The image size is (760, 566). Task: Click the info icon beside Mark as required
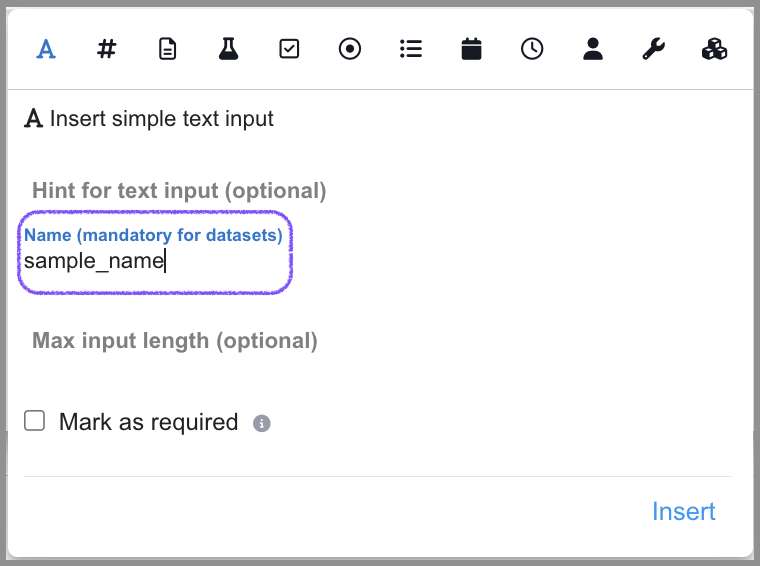262,423
